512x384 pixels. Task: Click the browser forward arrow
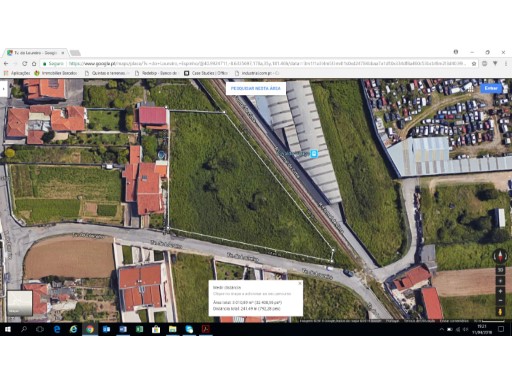15,63
